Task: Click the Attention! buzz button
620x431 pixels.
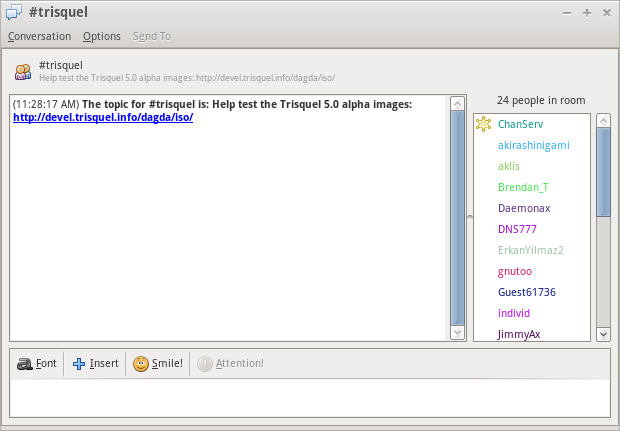Action: tap(231, 363)
